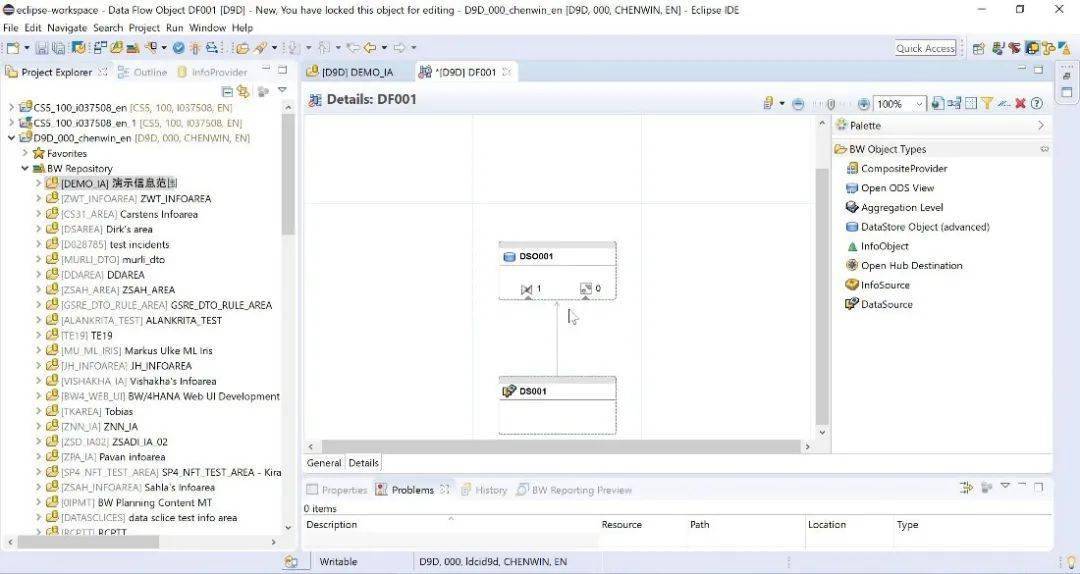Click the red X delete icon
Viewport: 1080px width, 574px height.
[1020, 103]
